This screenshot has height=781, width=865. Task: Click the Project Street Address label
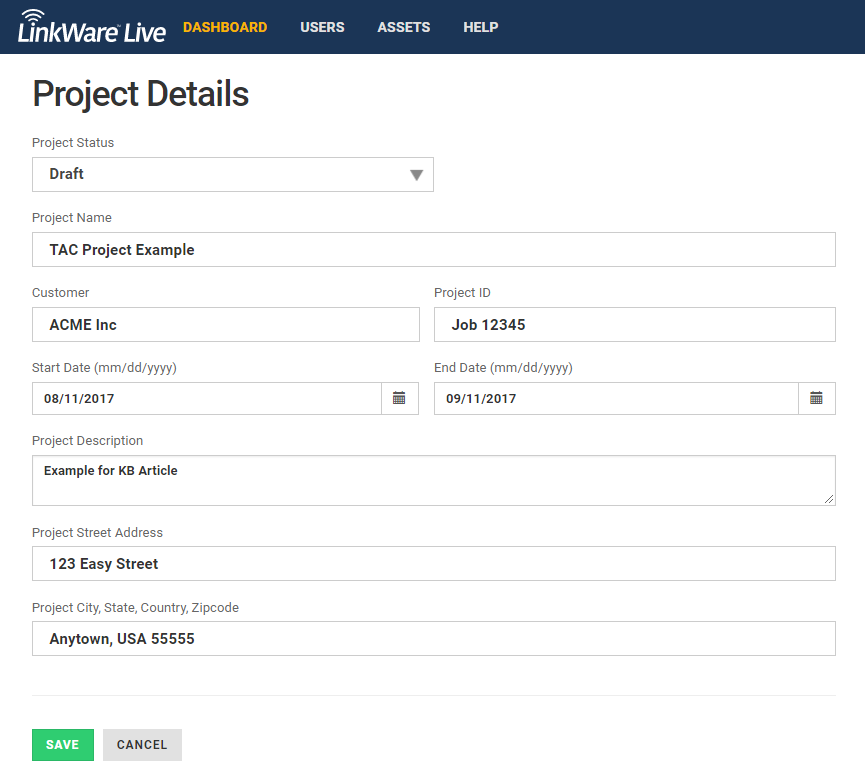[x=97, y=533]
